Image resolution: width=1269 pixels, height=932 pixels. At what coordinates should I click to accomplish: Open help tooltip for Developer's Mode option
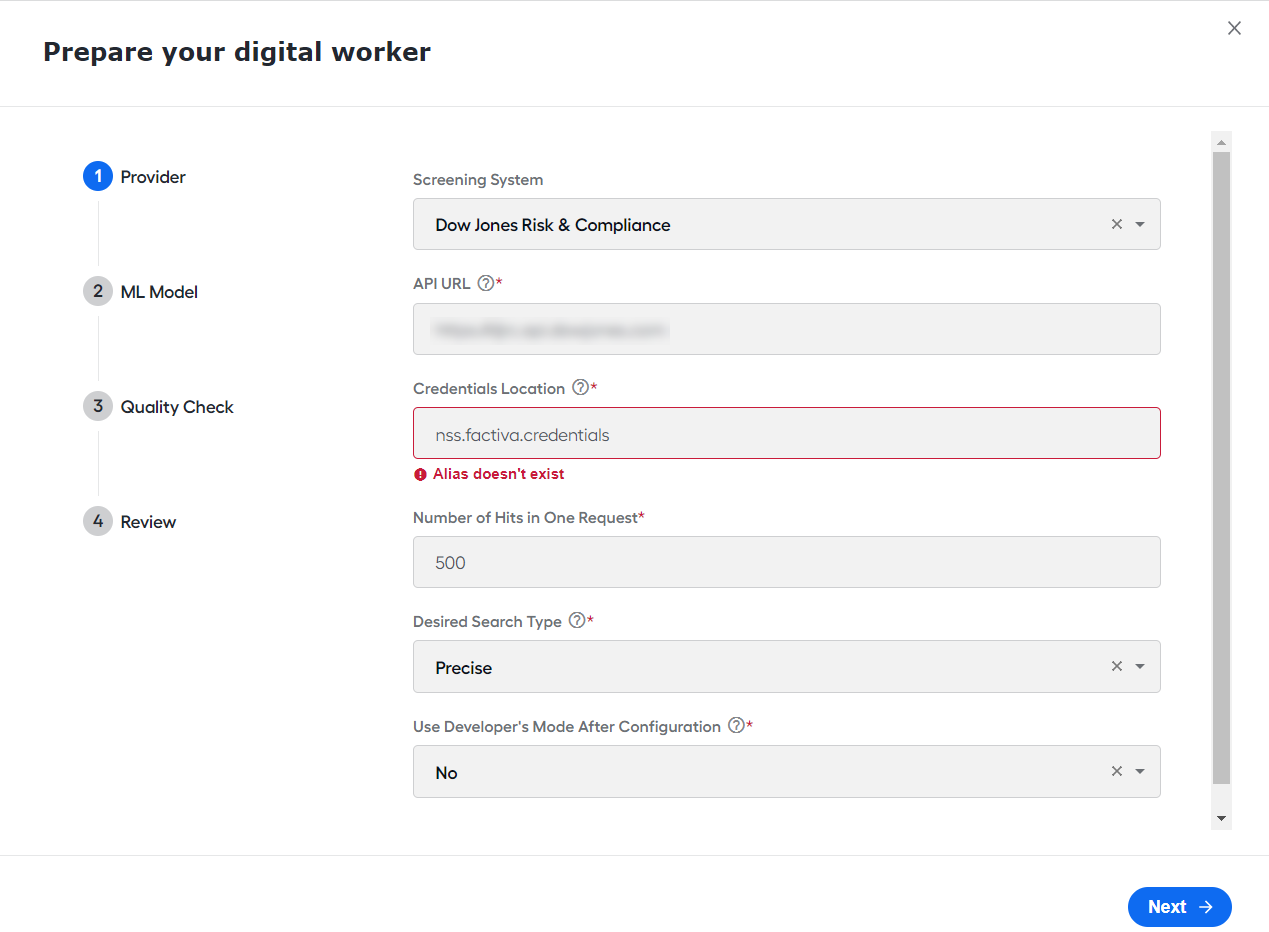[736, 726]
